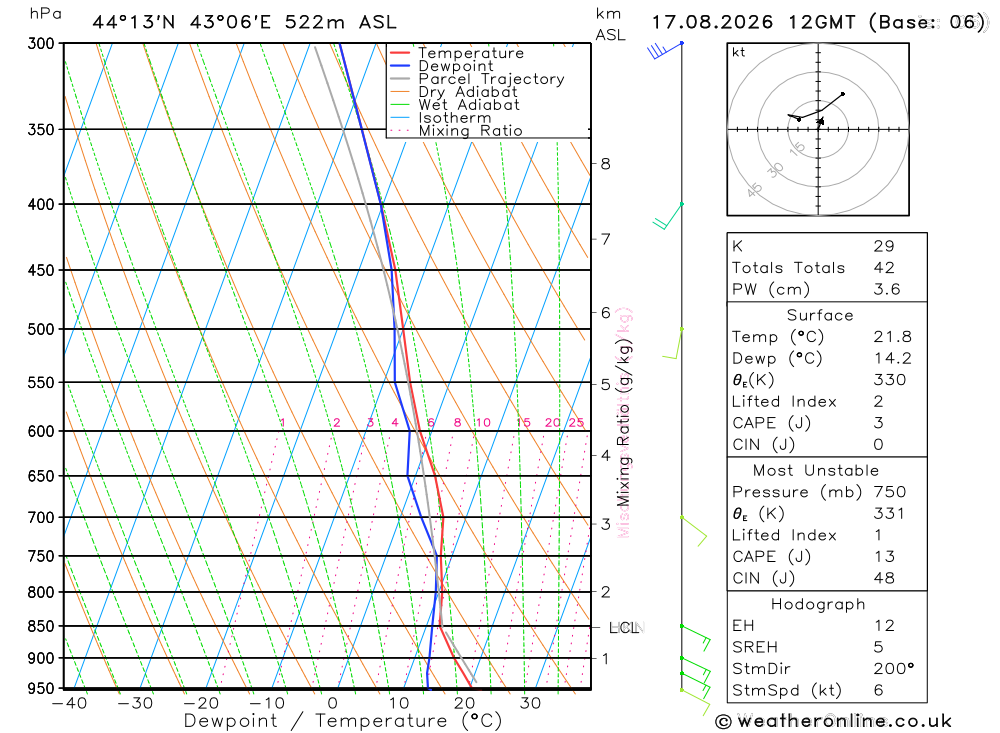Click the wind barb at 500 hPa
1000x733 pixels.
coord(672,343)
